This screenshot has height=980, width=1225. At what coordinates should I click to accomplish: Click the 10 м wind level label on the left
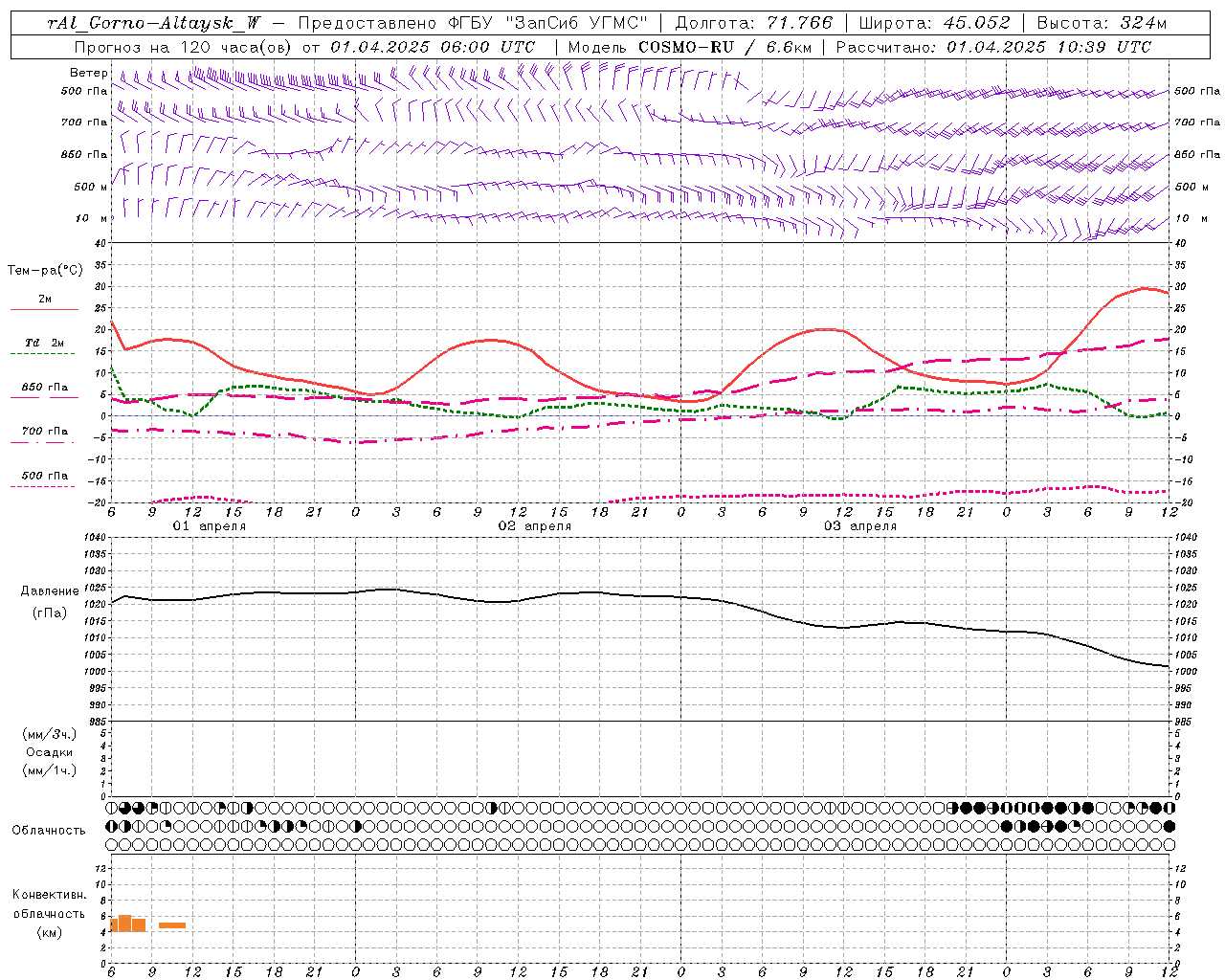(x=92, y=218)
